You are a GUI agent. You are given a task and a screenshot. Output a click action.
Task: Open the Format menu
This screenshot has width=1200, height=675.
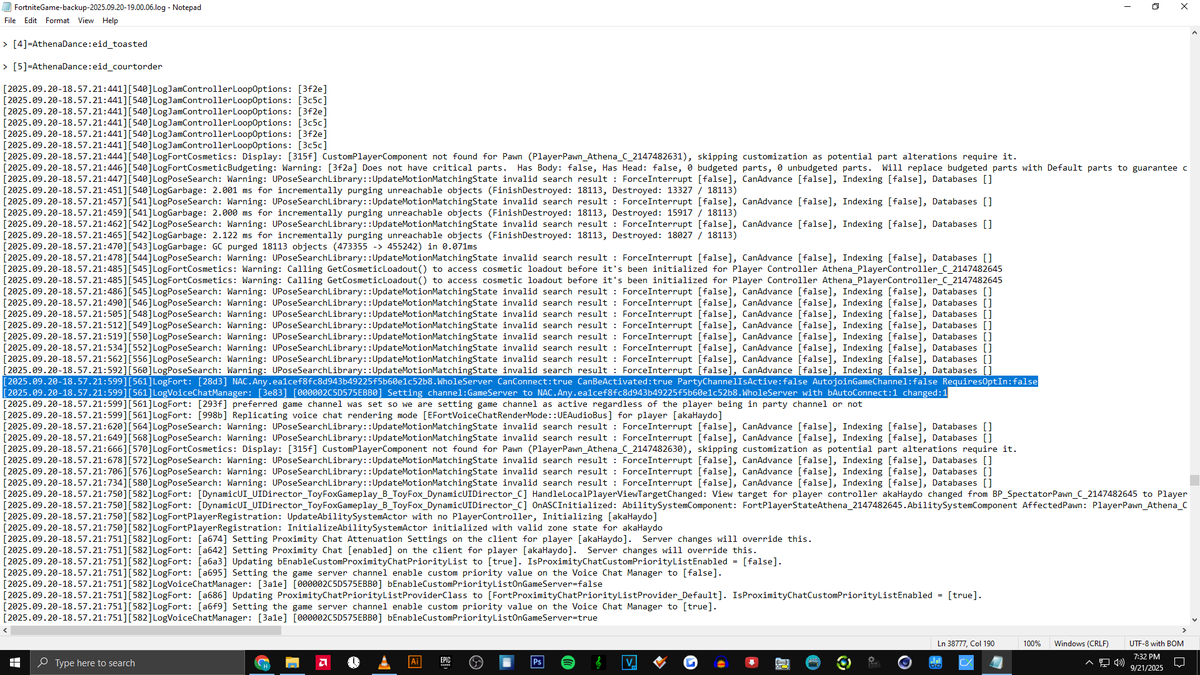point(57,20)
